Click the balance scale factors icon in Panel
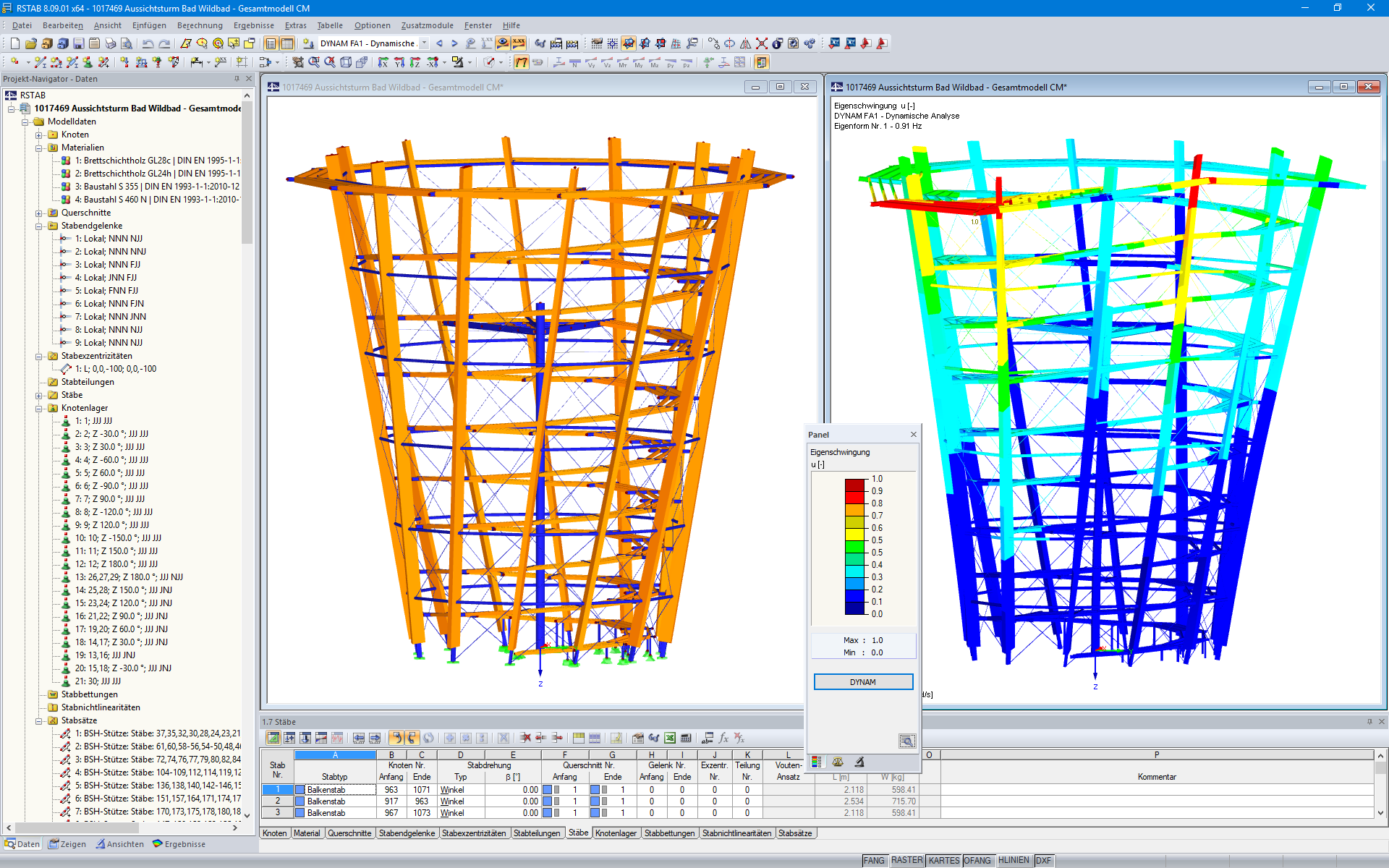The height and width of the screenshot is (868, 1389). 838,762
